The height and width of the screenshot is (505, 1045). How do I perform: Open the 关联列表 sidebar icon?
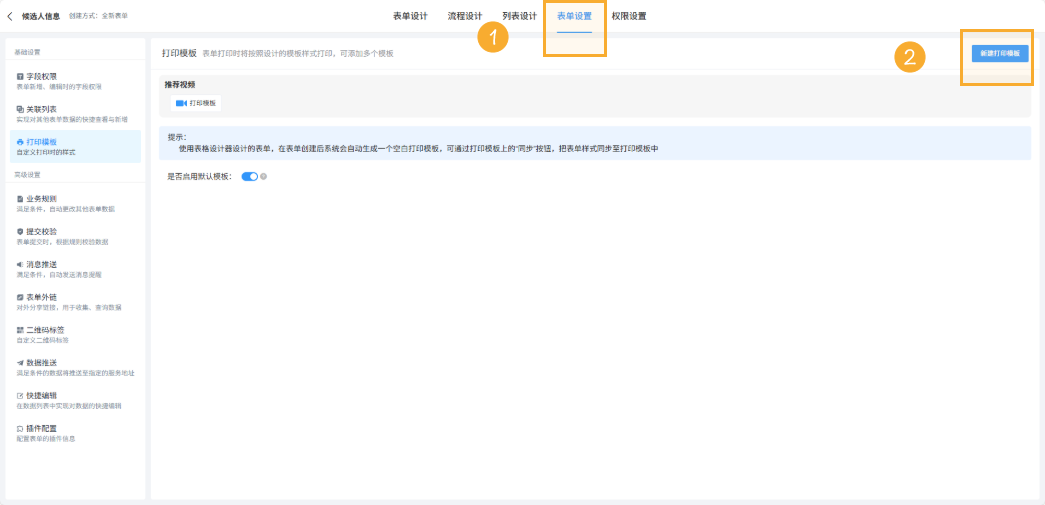(20, 109)
